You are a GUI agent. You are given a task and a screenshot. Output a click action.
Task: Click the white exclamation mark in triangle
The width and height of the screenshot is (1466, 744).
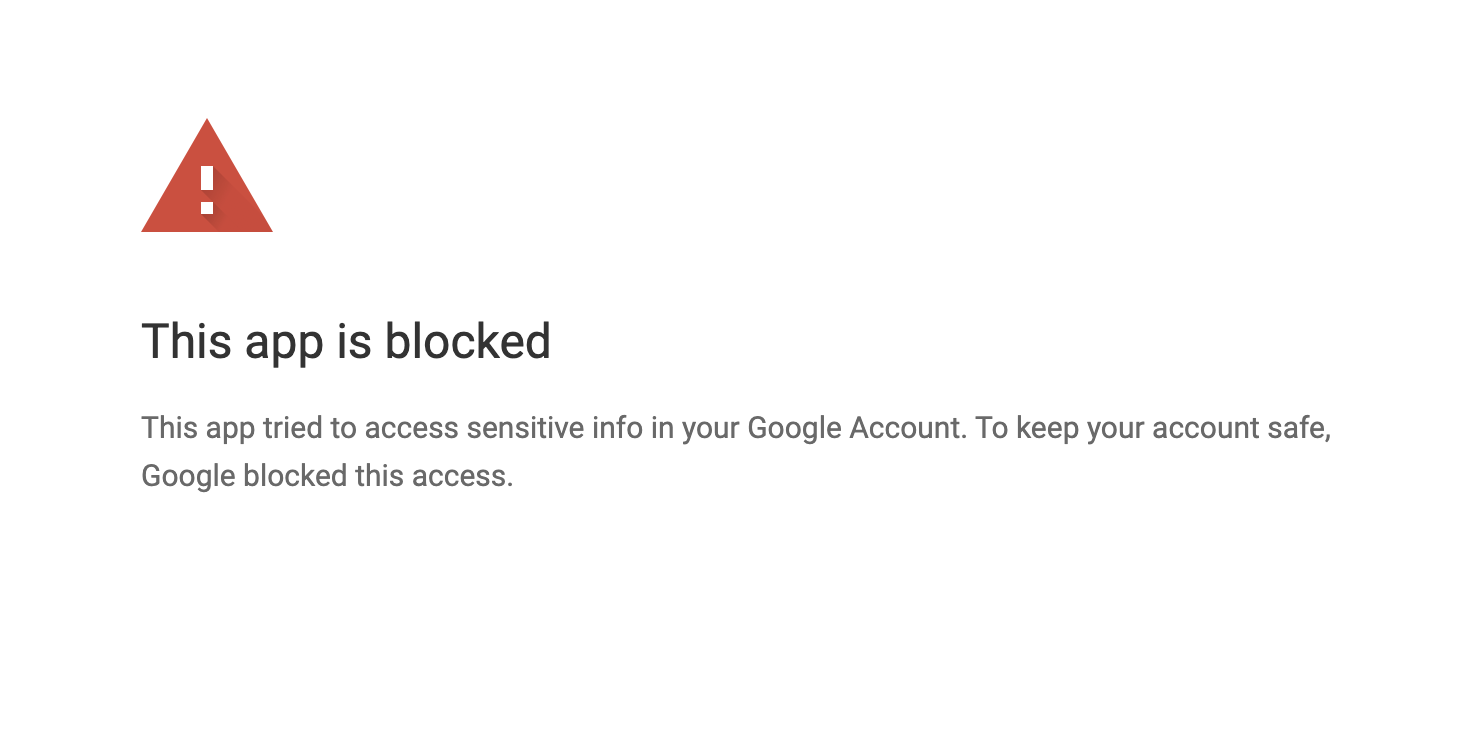click(207, 190)
